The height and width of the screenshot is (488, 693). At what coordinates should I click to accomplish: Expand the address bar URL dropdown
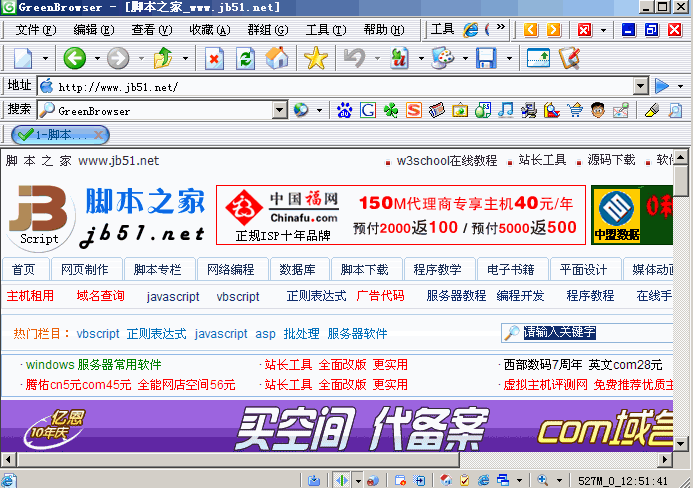(x=640, y=86)
